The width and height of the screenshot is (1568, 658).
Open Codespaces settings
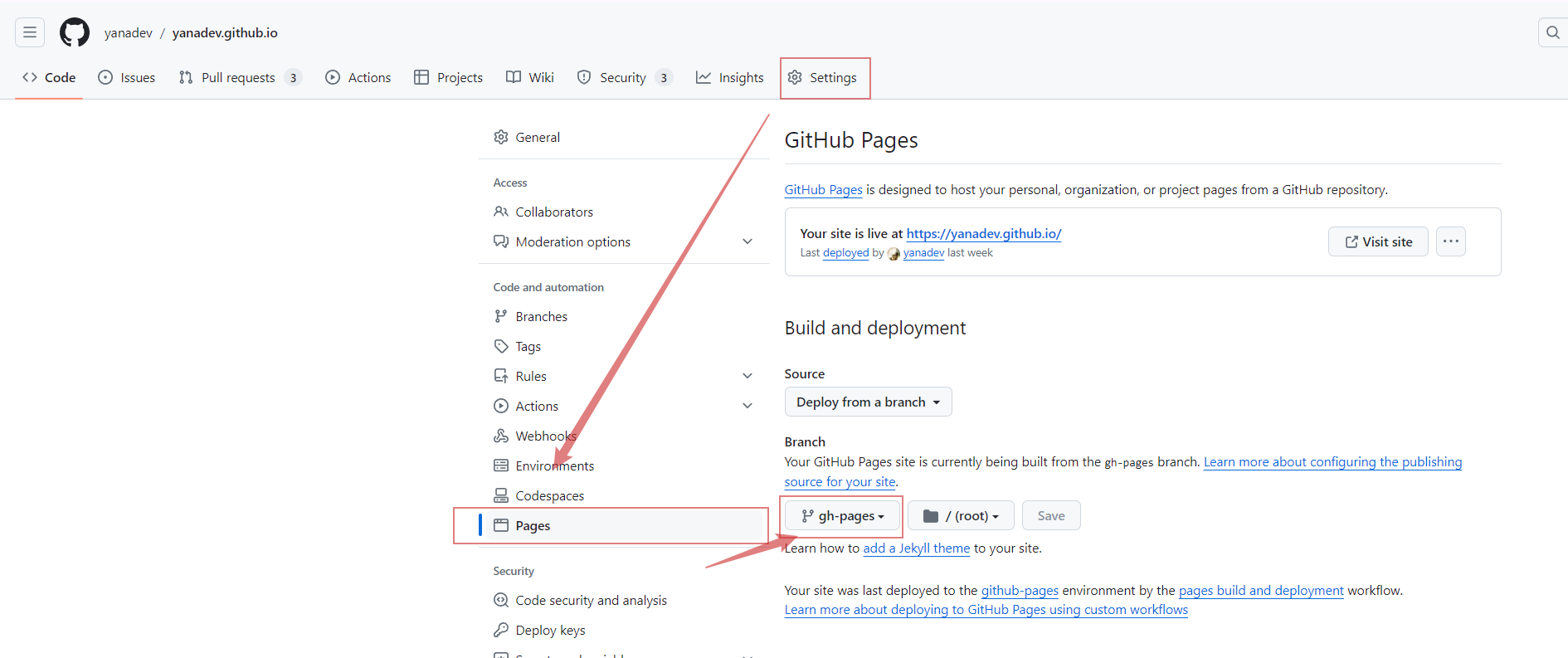549,495
